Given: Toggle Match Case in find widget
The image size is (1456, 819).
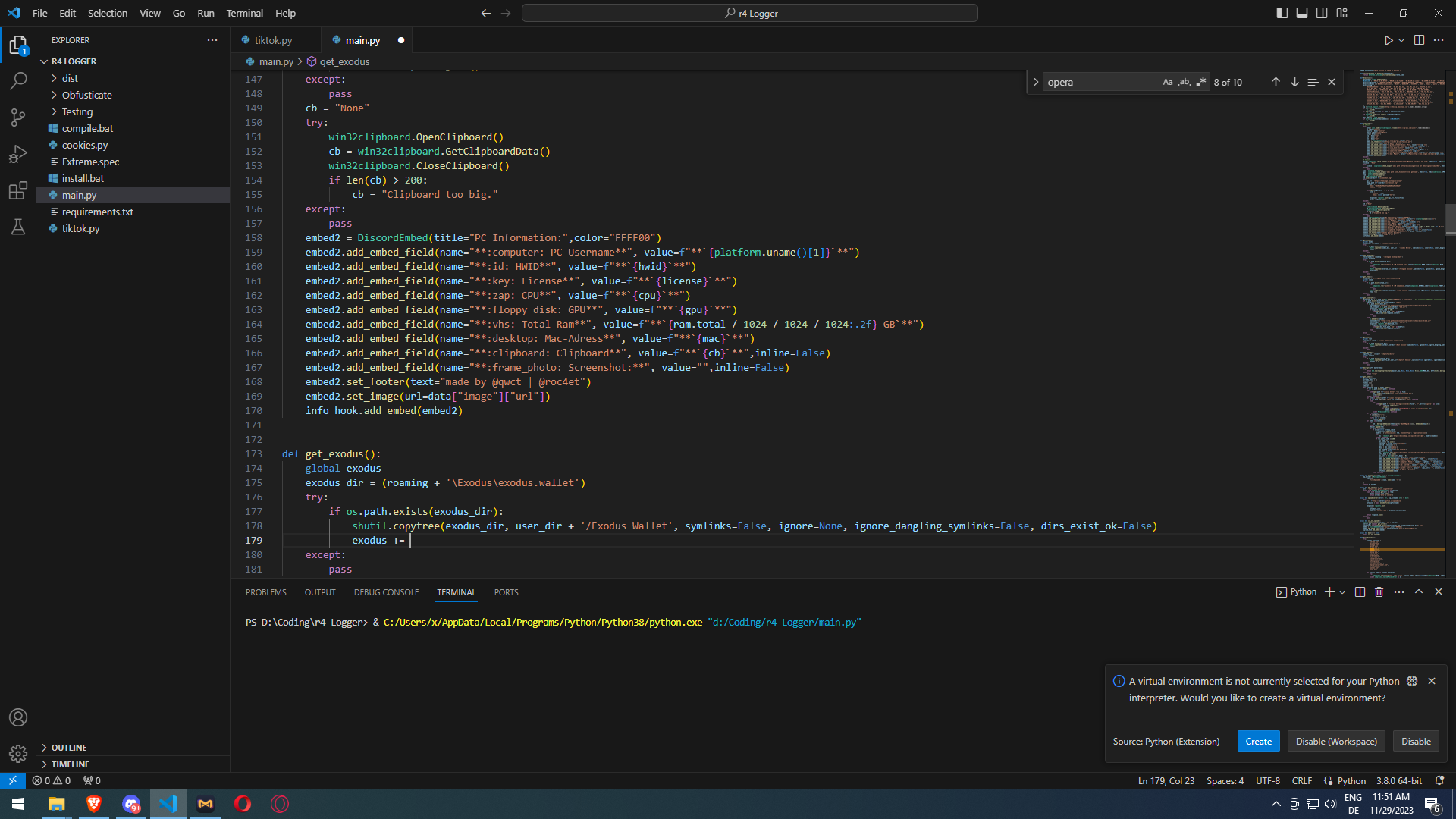Looking at the screenshot, I should 1168,82.
